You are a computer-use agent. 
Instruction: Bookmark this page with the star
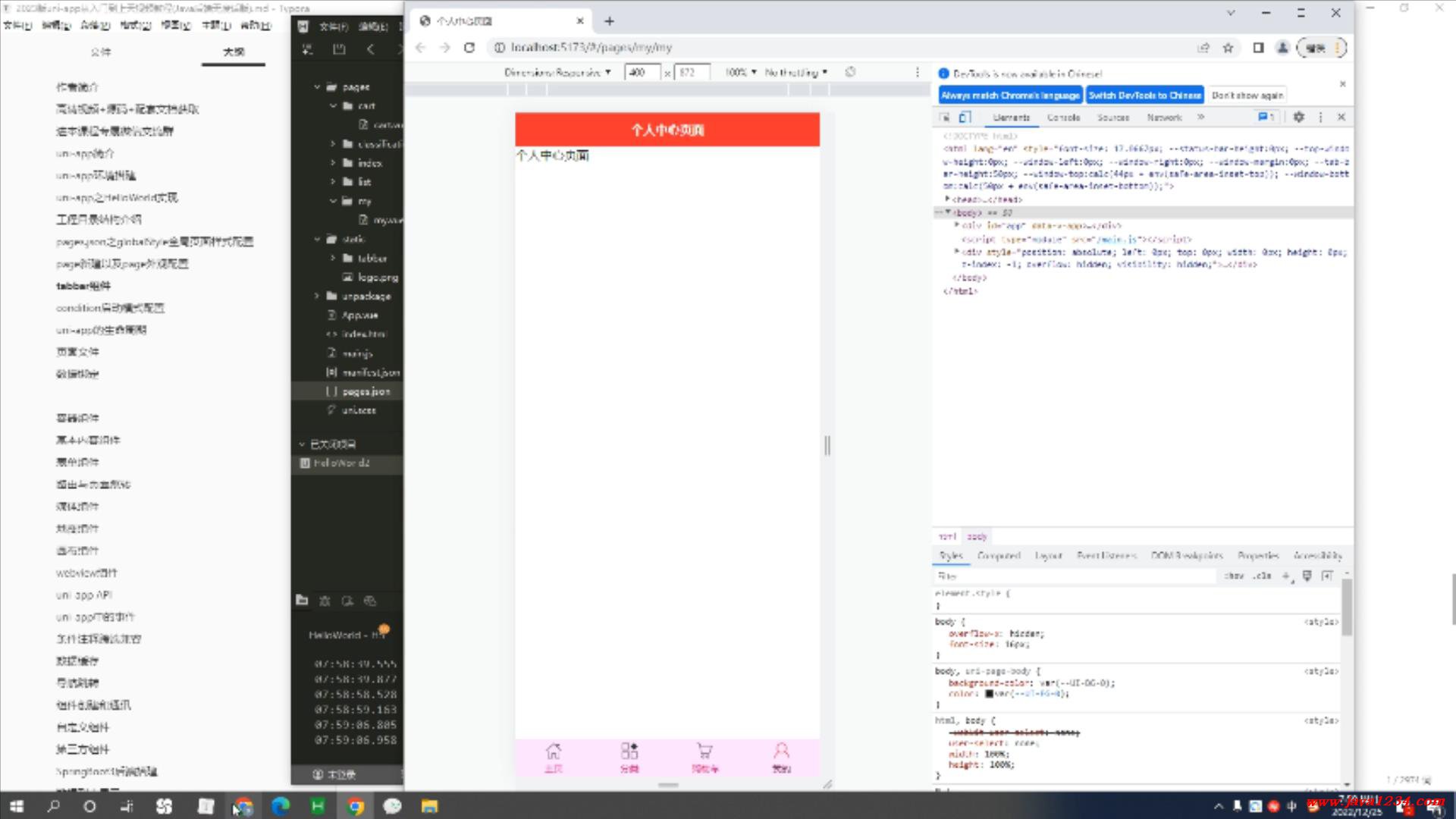point(1228,48)
